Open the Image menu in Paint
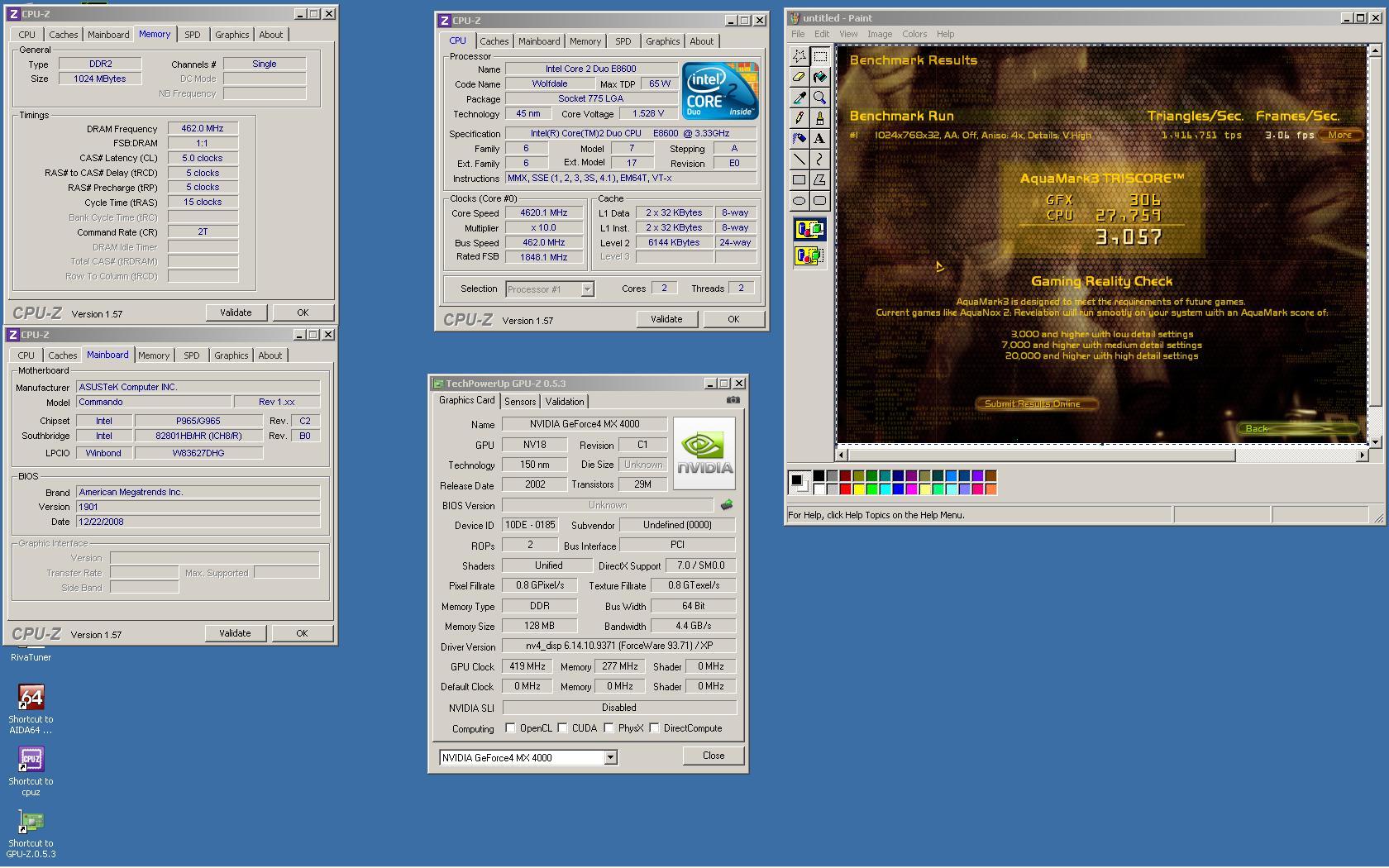Viewport: 1389px width, 868px height. 880,34
